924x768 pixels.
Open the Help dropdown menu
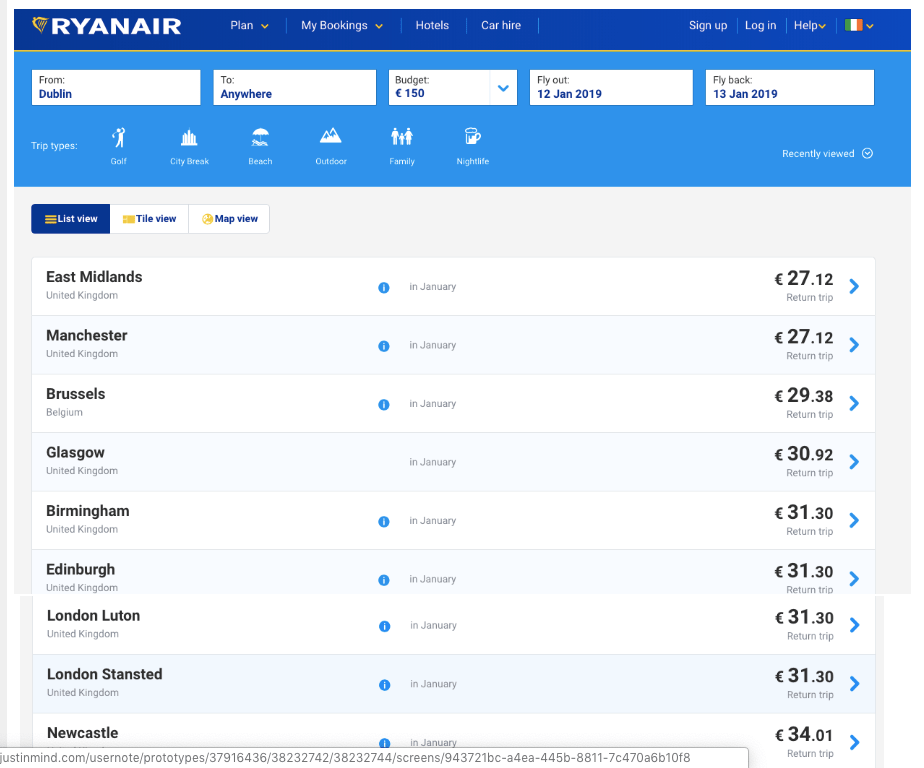(810, 25)
